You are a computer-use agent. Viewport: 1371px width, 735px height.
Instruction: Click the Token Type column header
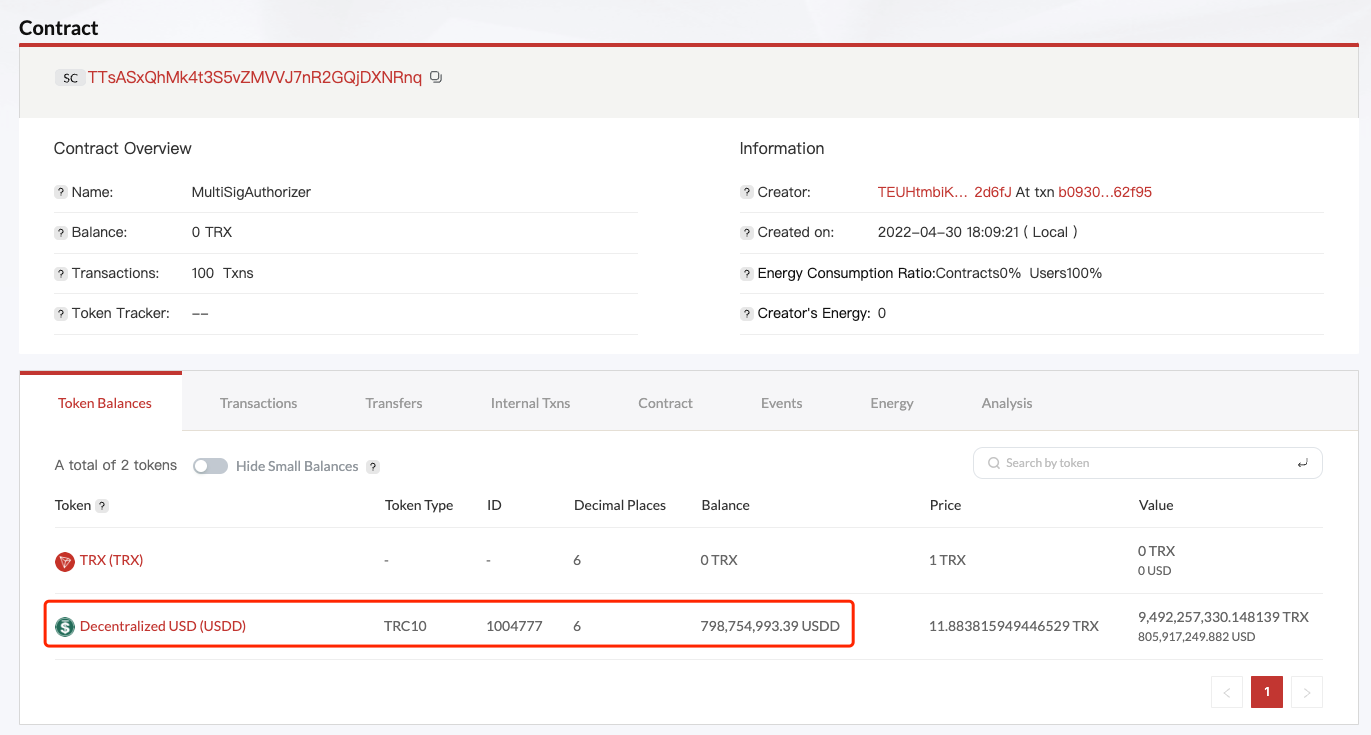point(419,505)
